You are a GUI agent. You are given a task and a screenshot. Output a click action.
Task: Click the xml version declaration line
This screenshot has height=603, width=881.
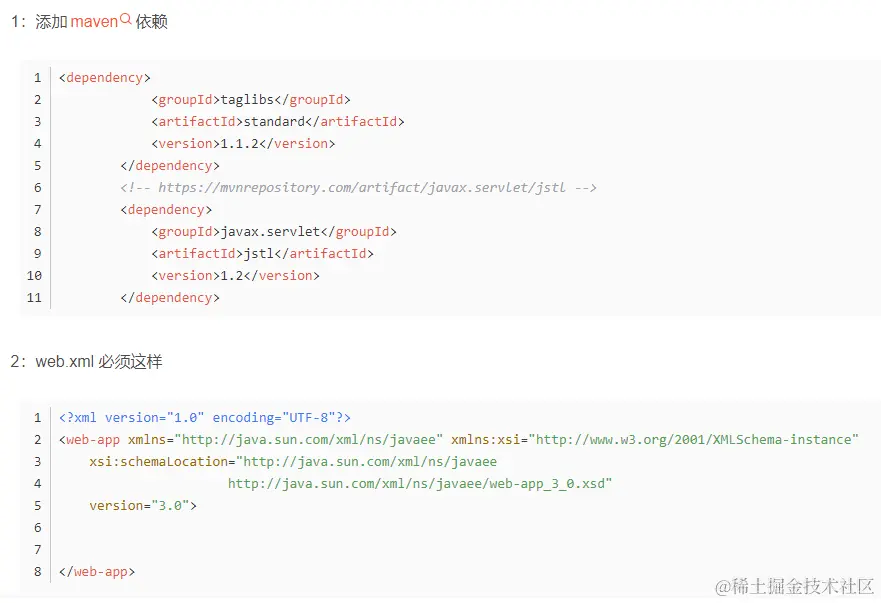[205, 418]
